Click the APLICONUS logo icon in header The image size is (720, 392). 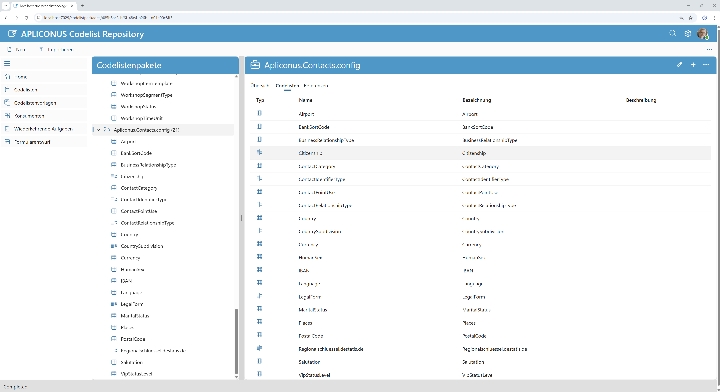12,34
